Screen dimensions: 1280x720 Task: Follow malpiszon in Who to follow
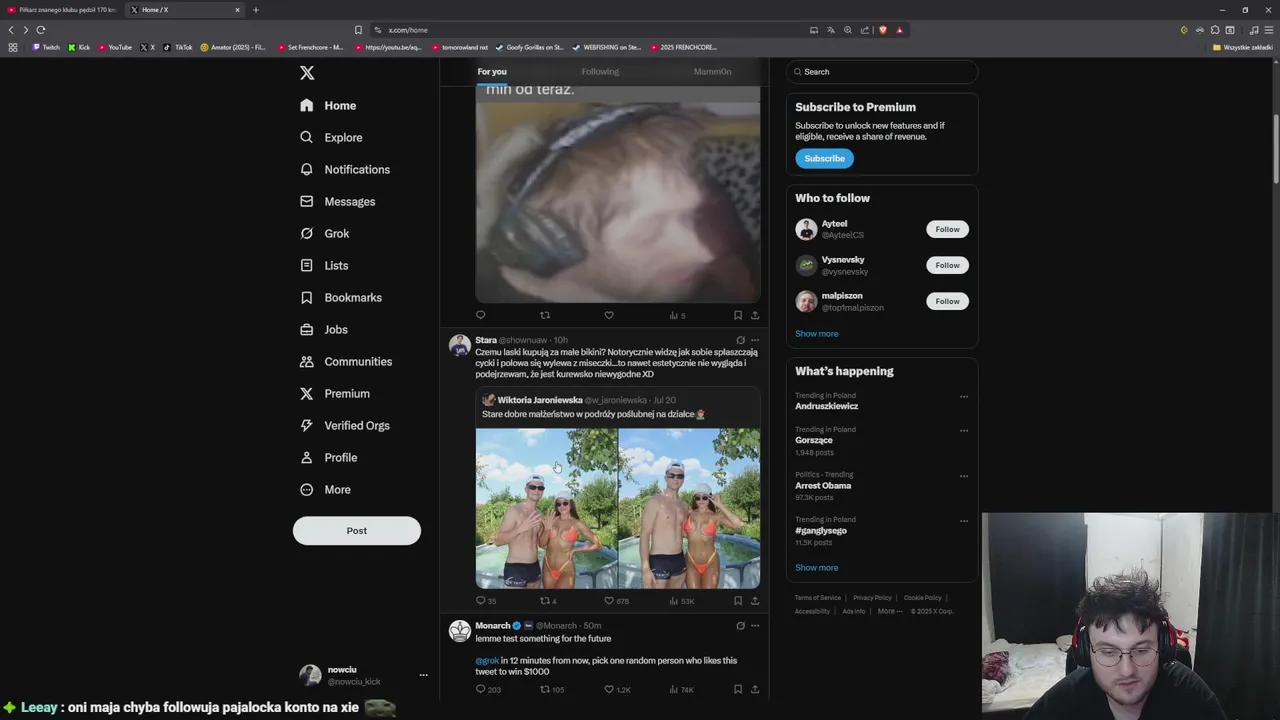947,301
